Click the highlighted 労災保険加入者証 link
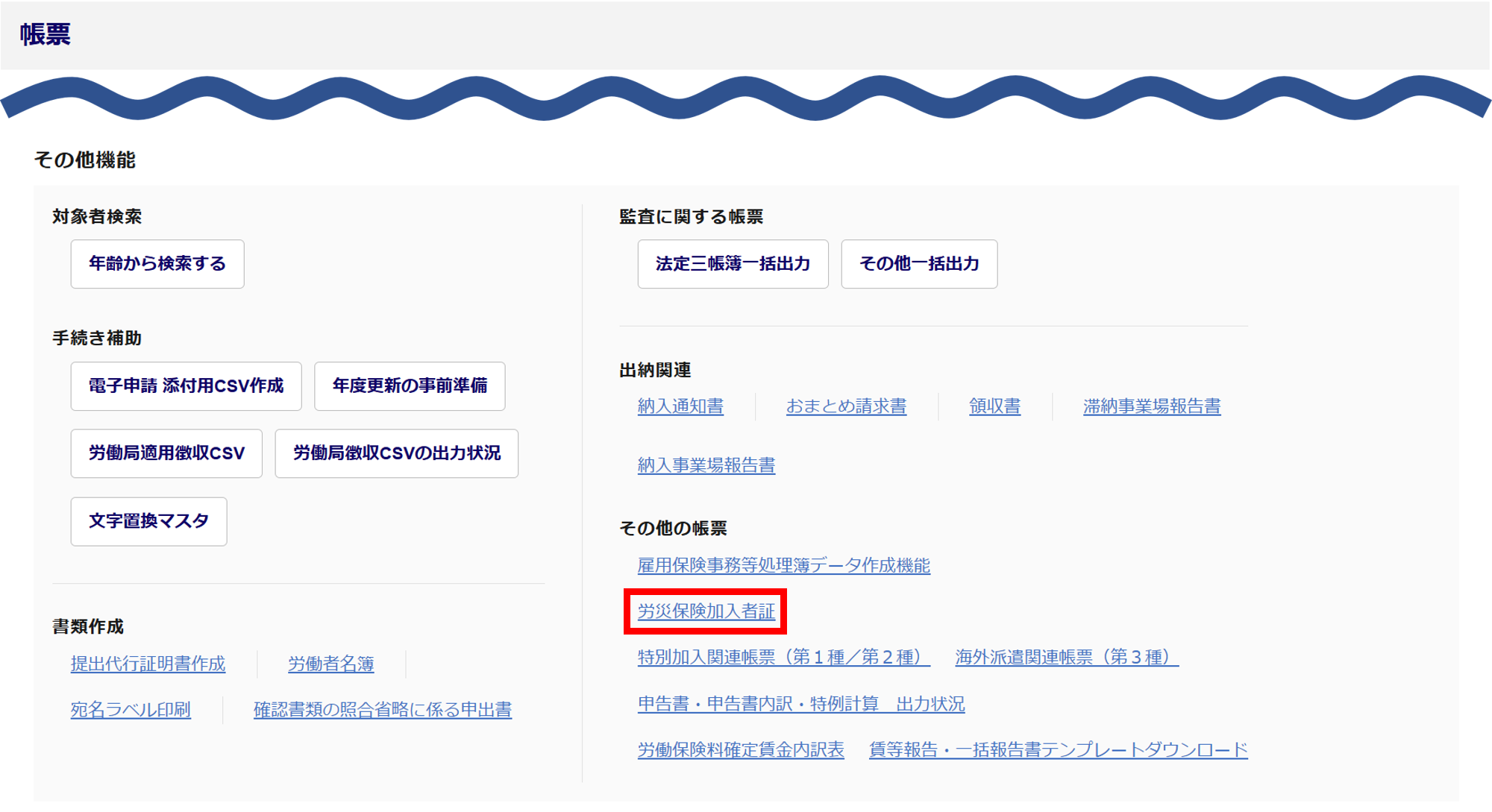The image size is (1492, 812). (706, 611)
